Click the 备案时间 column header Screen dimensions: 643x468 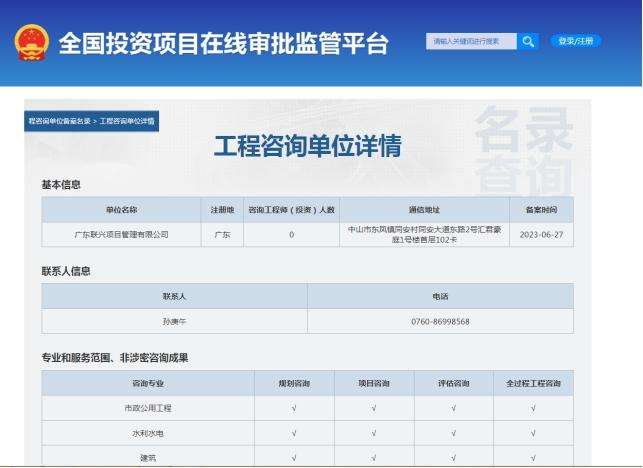point(541,210)
